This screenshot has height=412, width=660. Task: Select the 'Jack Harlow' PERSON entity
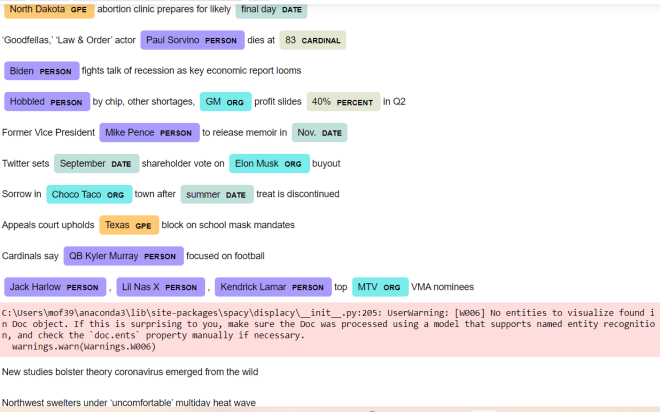55,287
